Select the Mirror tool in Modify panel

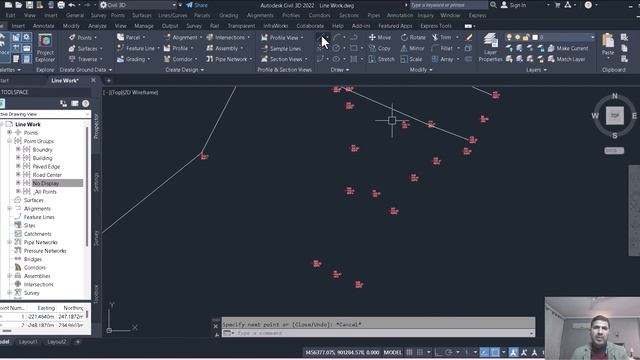pyautogui.click(x=412, y=48)
